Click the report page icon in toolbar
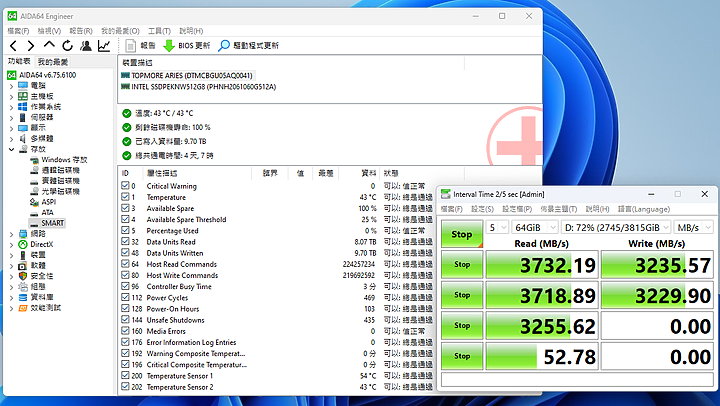The height and width of the screenshot is (406, 720). [x=130, y=45]
